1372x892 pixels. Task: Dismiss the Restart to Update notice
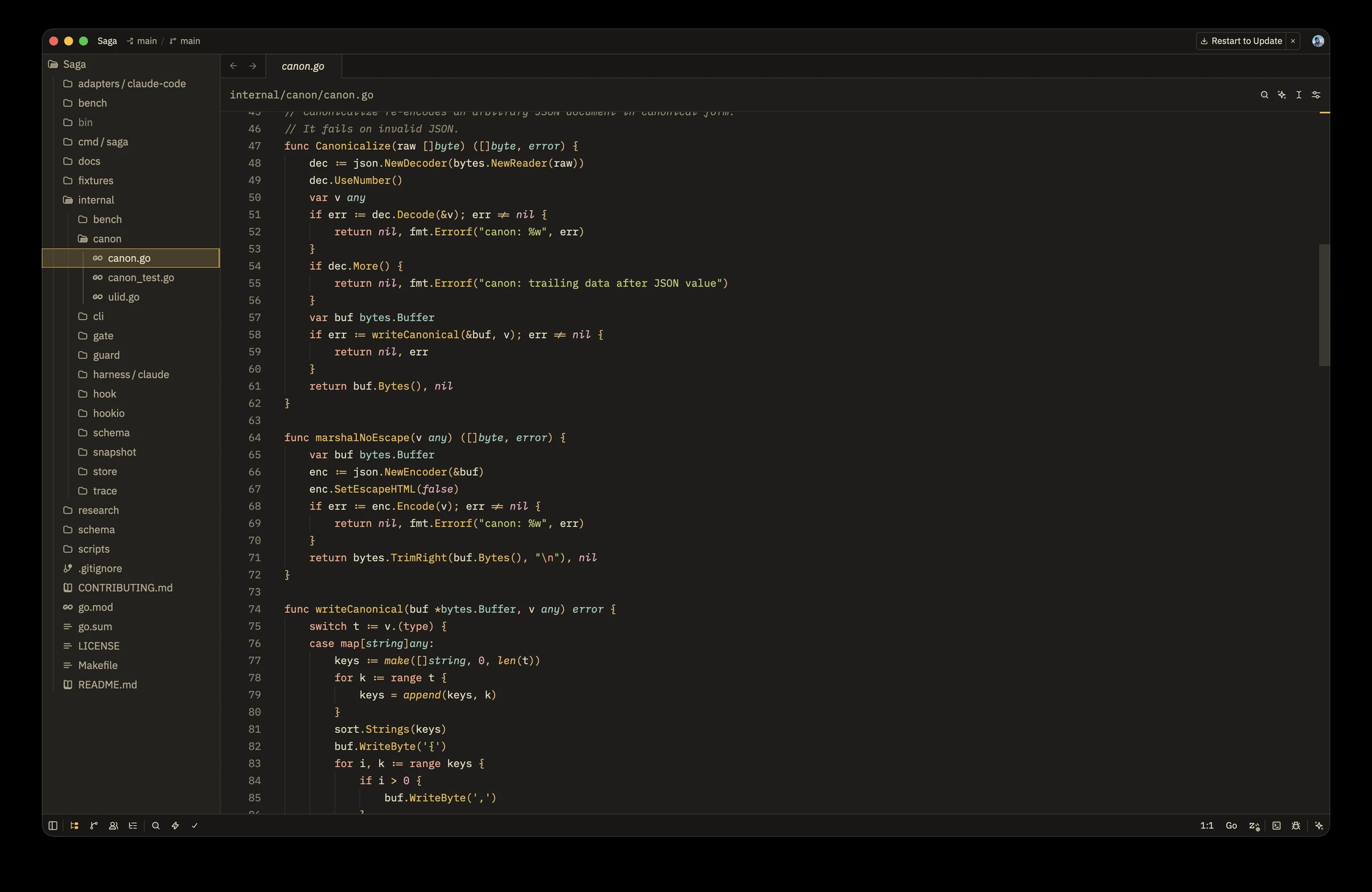(x=1293, y=41)
